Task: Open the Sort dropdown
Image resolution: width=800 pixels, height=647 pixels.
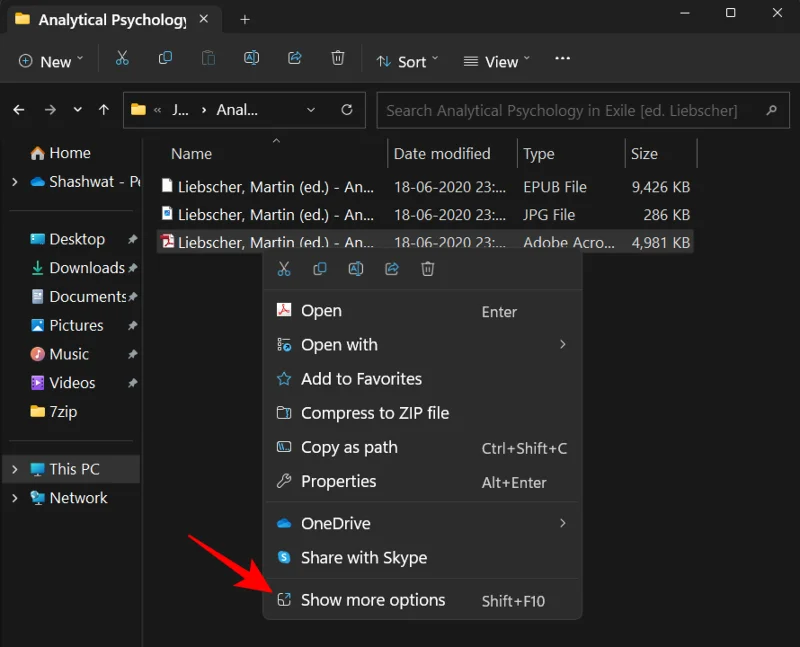Action: (406, 61)
